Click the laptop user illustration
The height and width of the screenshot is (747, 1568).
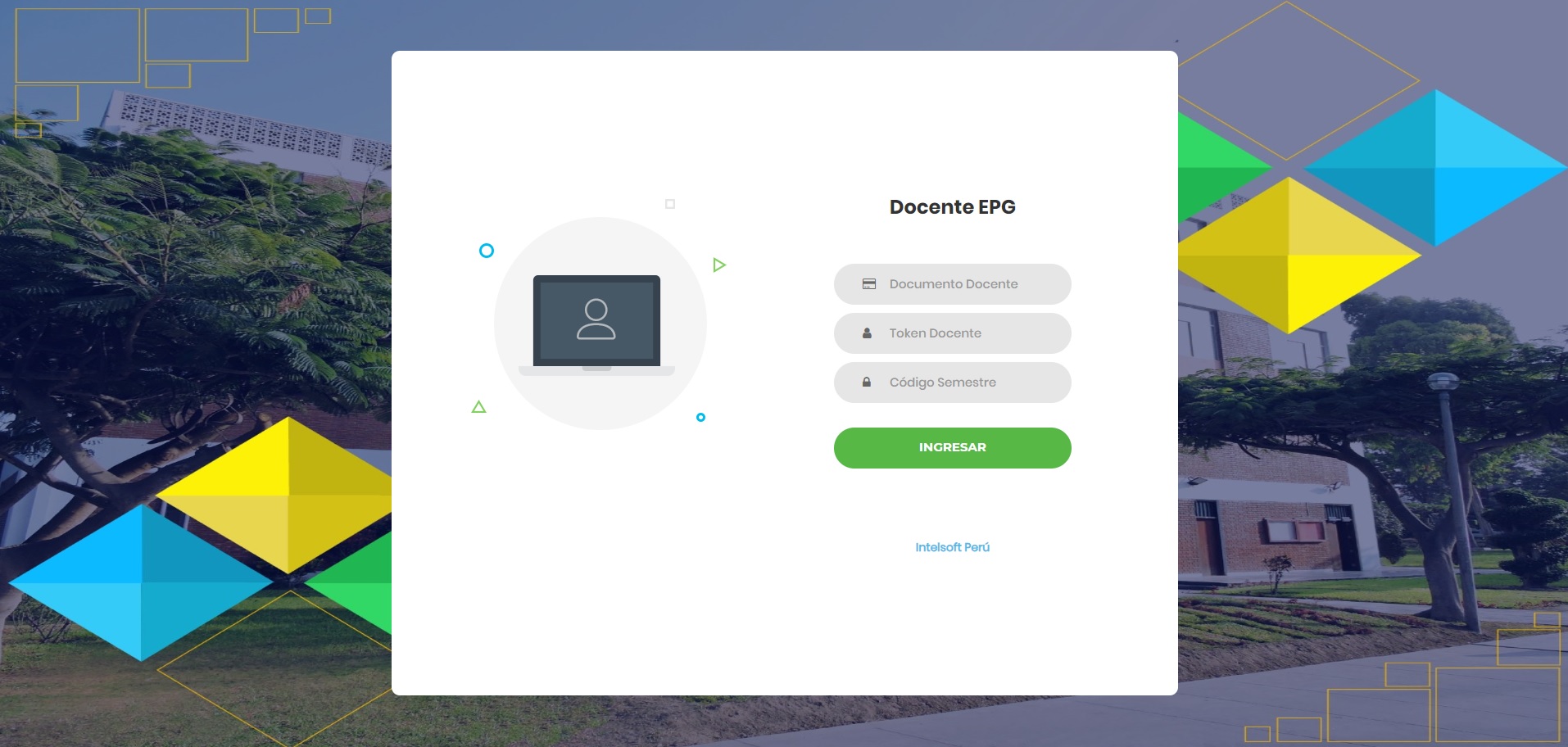(x=597, y=325)
